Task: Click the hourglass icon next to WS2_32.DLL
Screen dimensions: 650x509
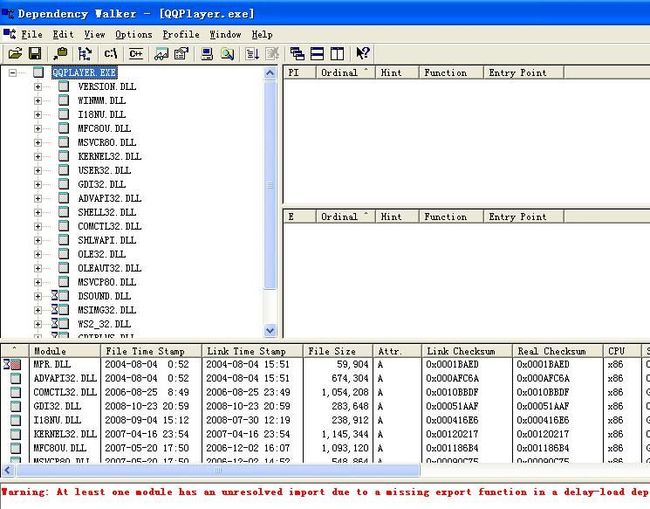Action: point(54,324)
